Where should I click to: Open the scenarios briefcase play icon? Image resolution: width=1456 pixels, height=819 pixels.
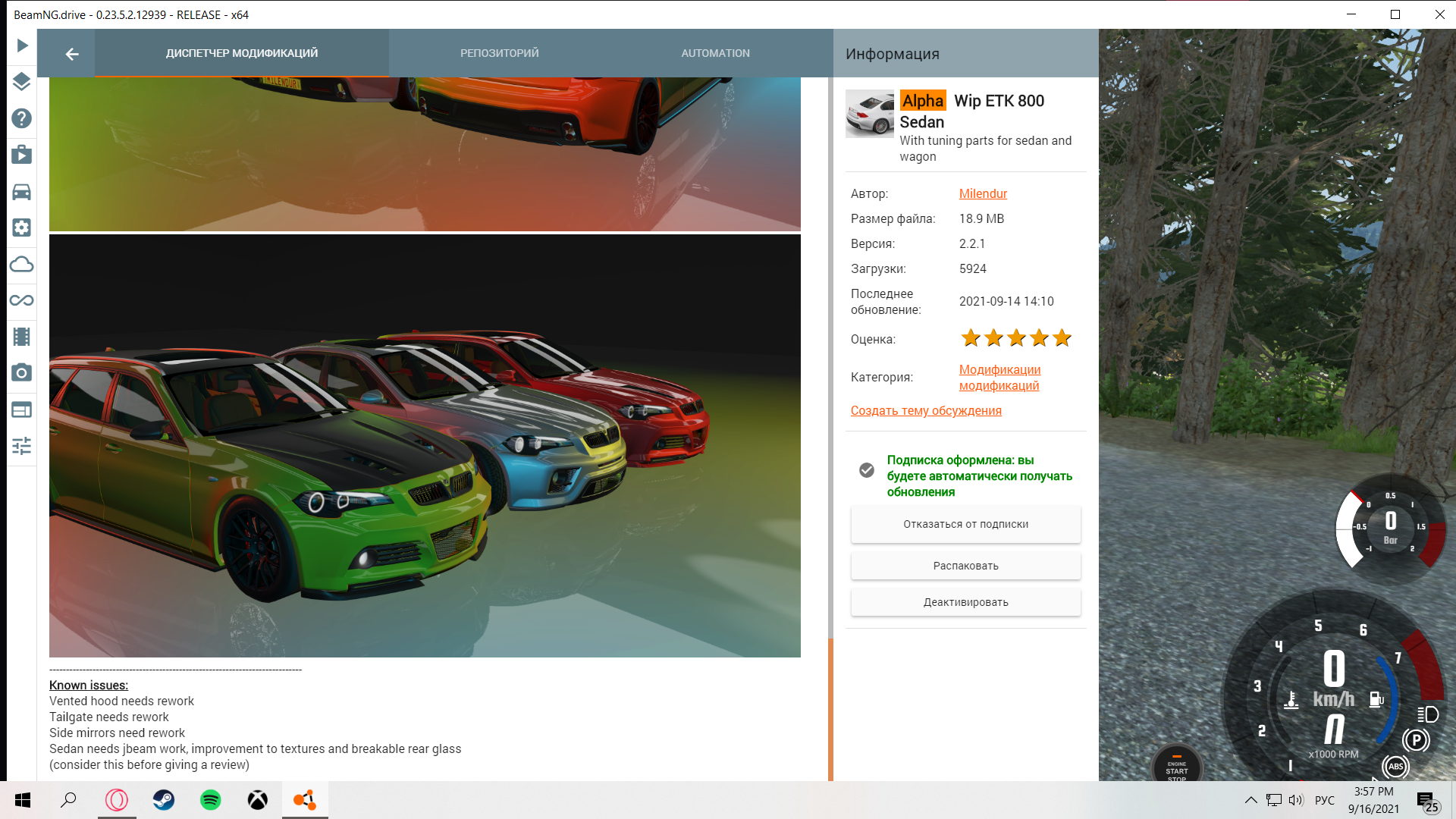coord(22,155)
